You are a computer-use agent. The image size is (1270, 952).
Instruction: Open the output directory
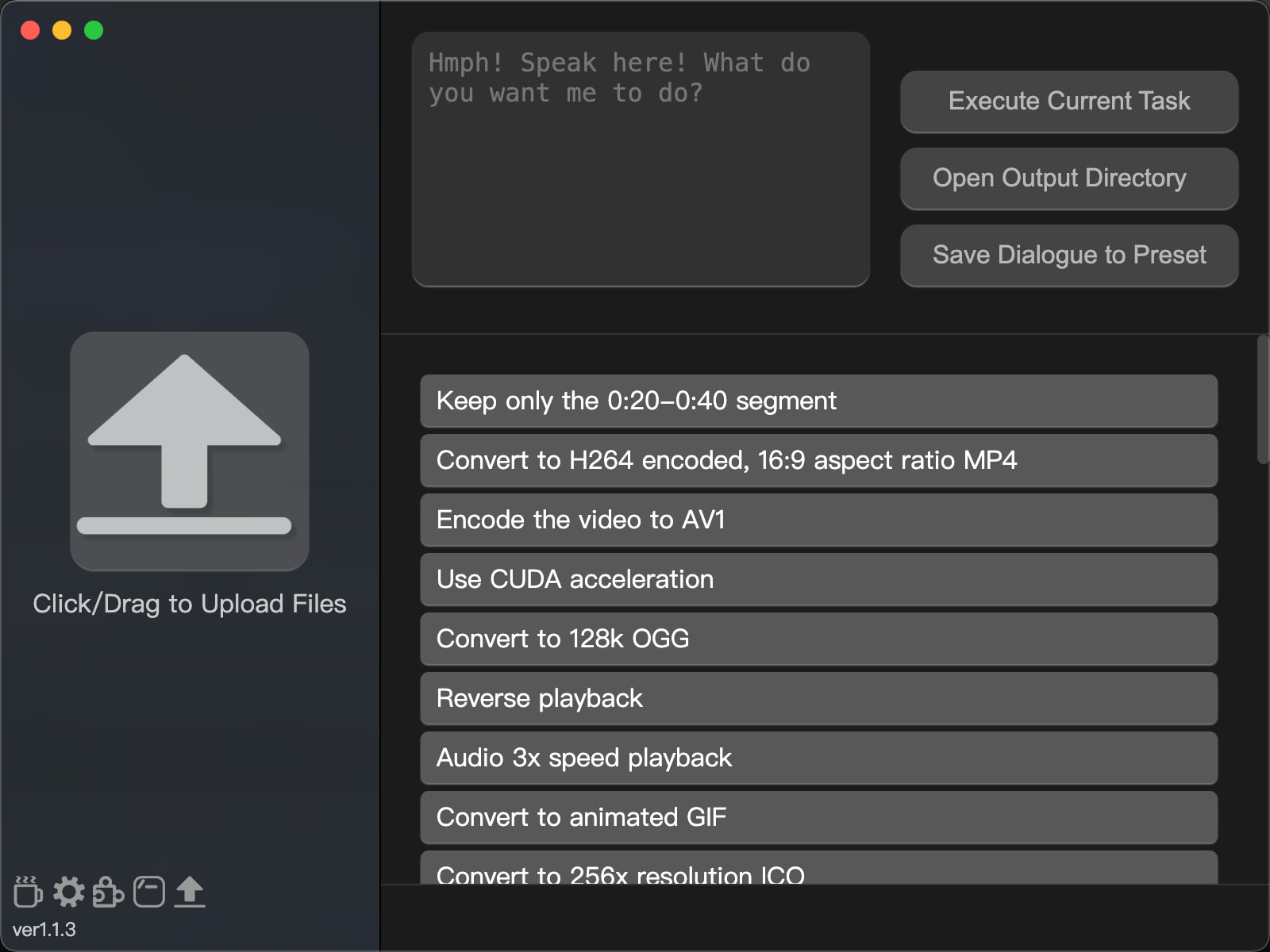click(x=1068, y=178)
